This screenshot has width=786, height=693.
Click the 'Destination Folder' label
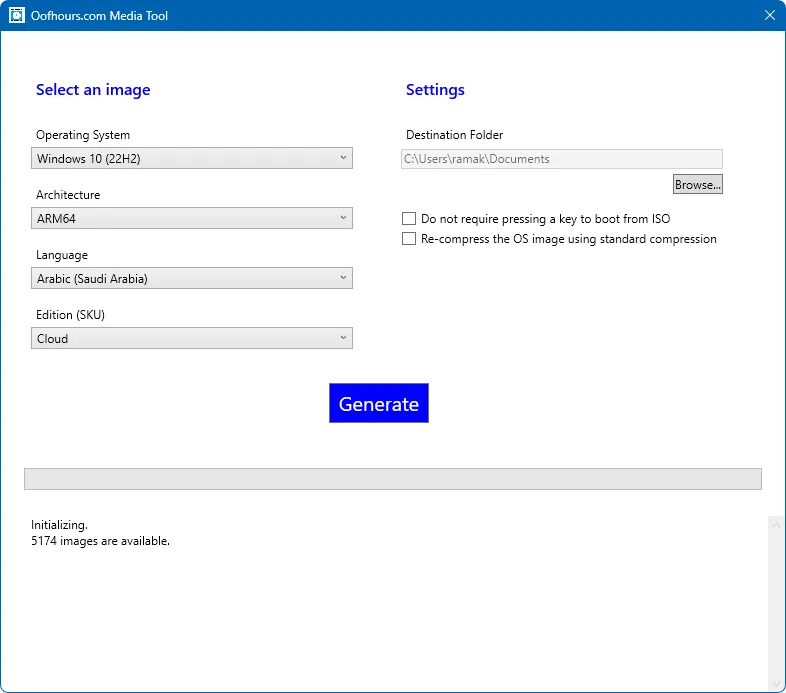tap(454, 135)
